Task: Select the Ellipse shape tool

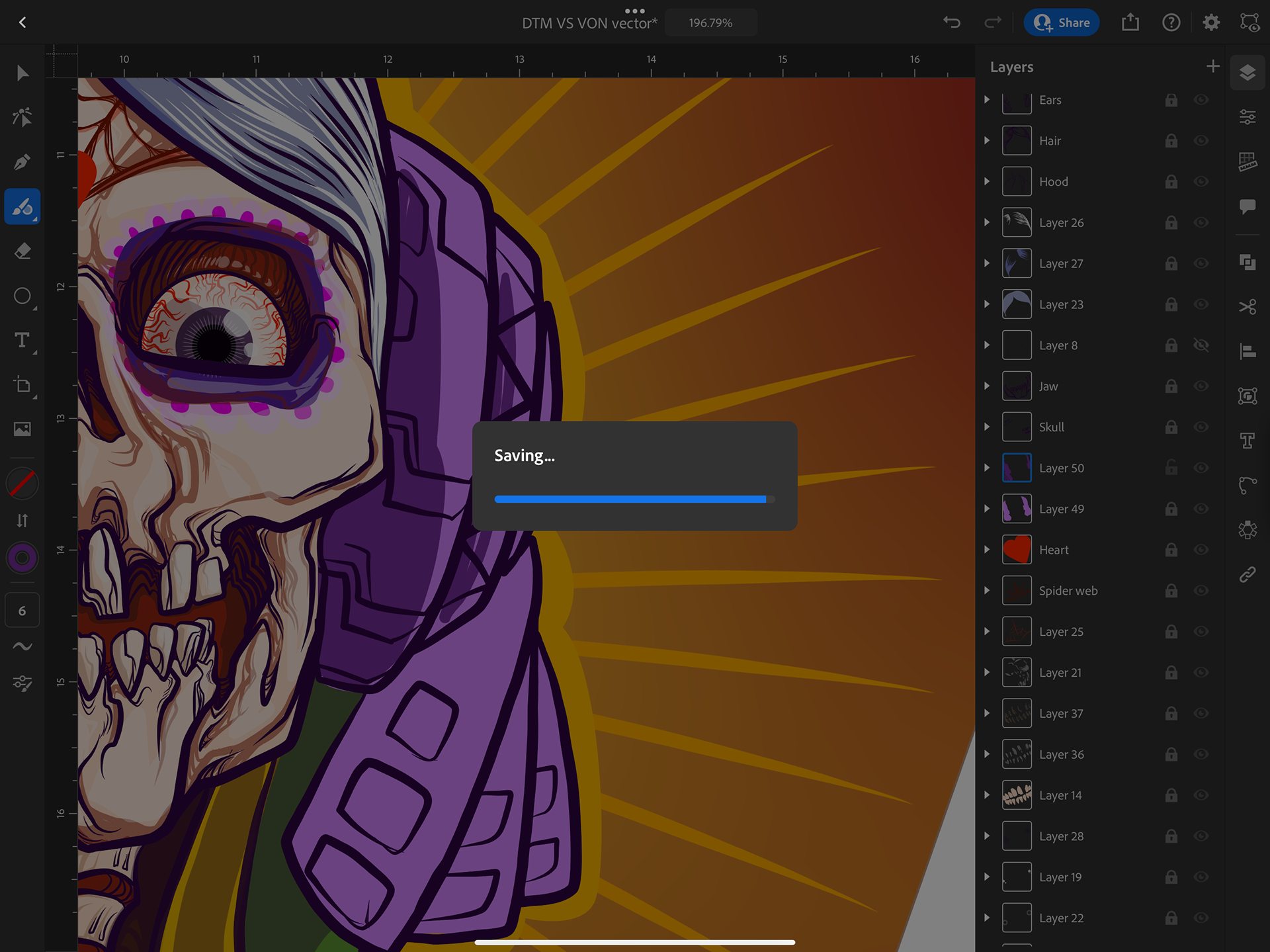Action: pos(22,296)
